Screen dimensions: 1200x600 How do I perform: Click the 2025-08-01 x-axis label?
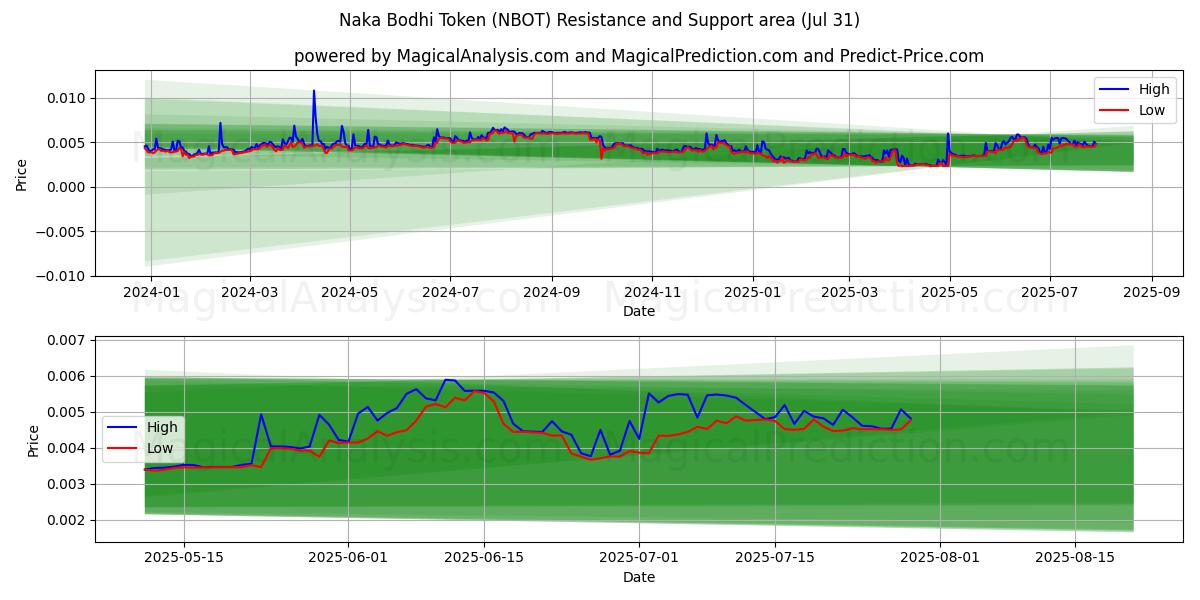pos(940,559)
